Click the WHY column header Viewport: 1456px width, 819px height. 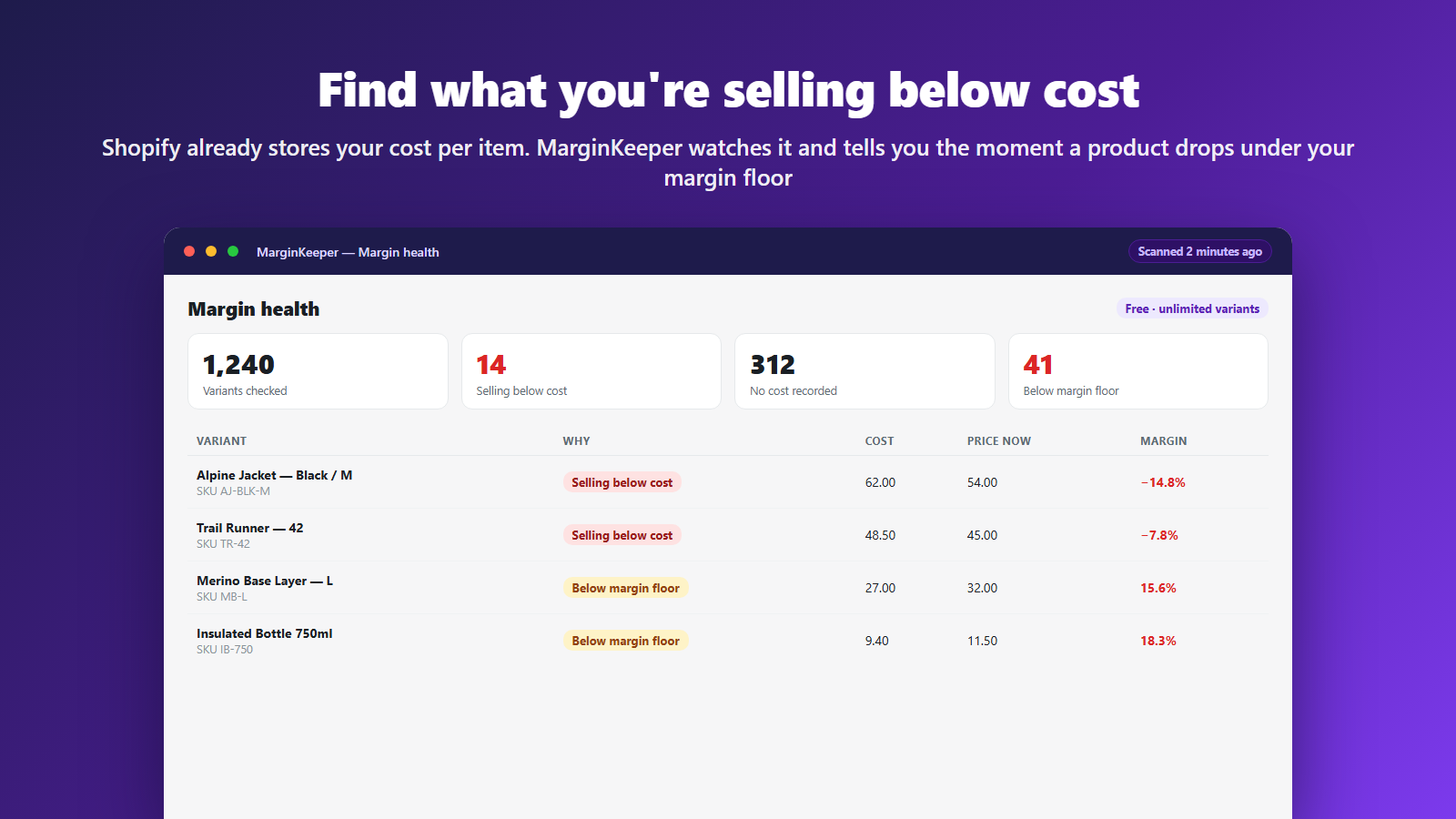pyautogui.click(x=576, y=440)
